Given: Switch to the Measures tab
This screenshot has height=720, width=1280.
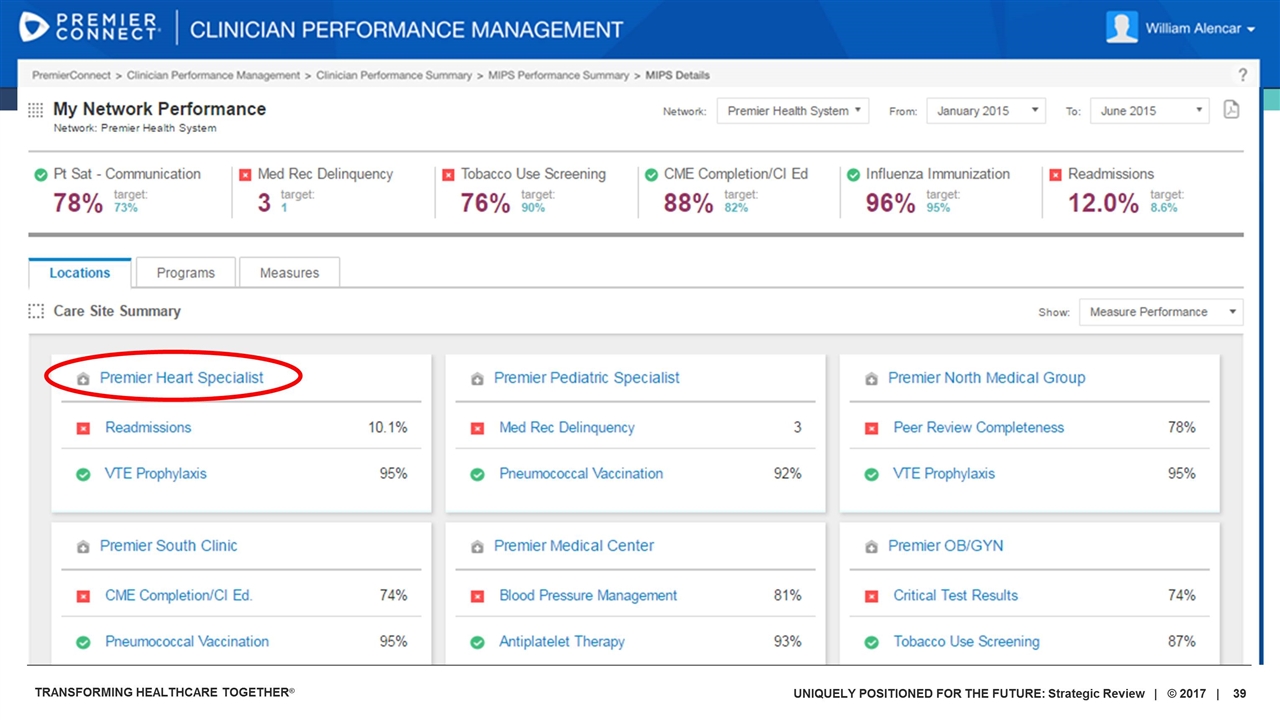Looking at the screenshot, I should click(289, 273).
